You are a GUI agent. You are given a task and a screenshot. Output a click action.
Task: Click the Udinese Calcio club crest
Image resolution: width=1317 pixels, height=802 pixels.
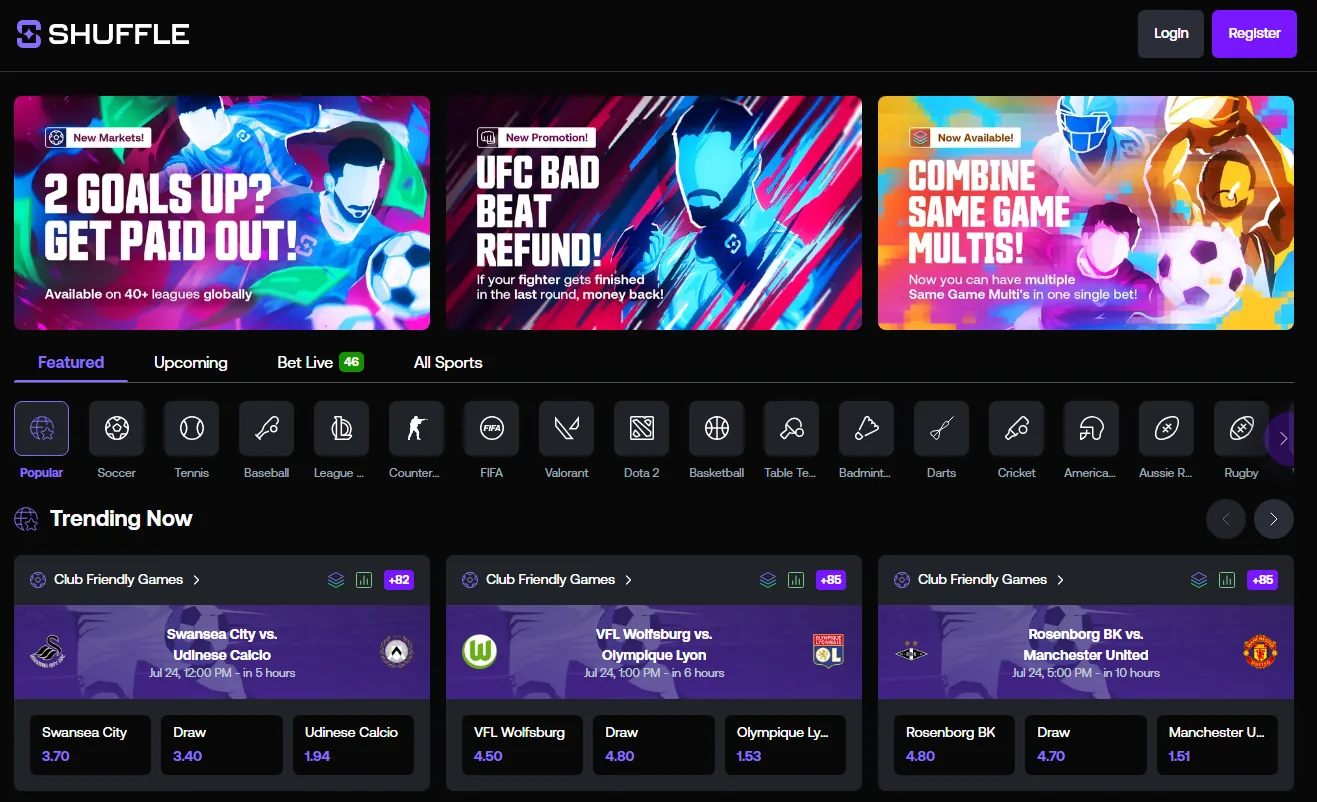click(397, 653)
